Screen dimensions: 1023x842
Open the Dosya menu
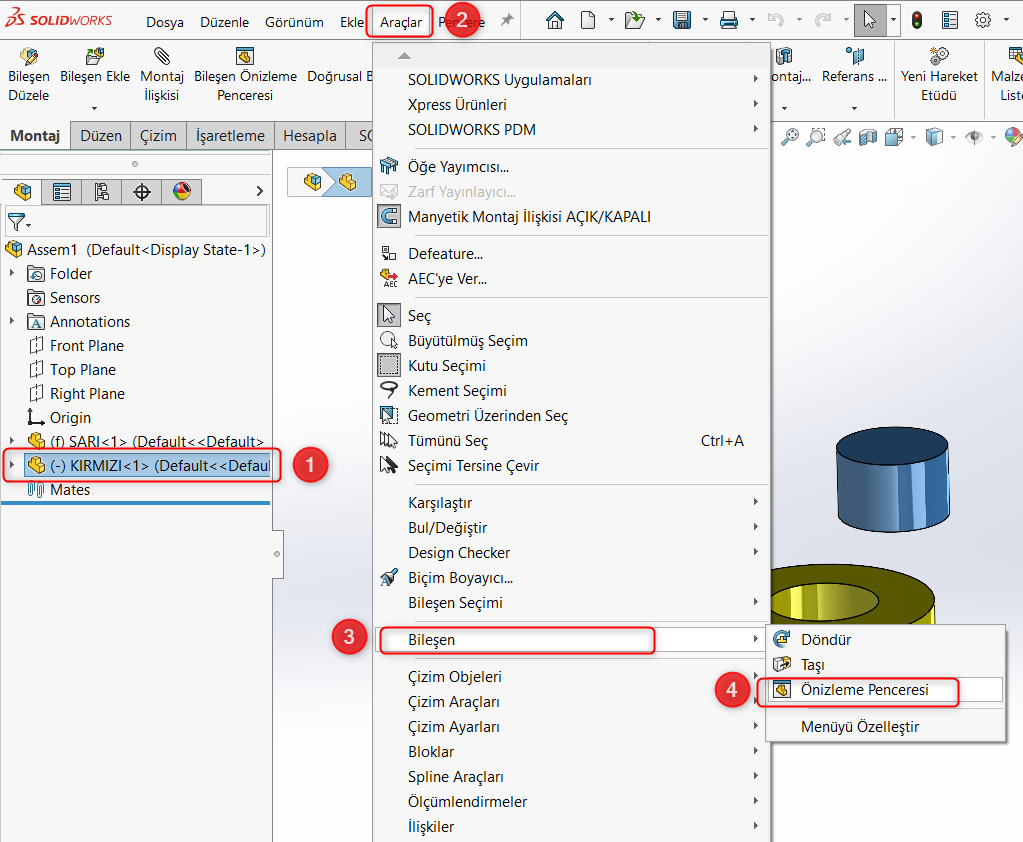point(164,22)
